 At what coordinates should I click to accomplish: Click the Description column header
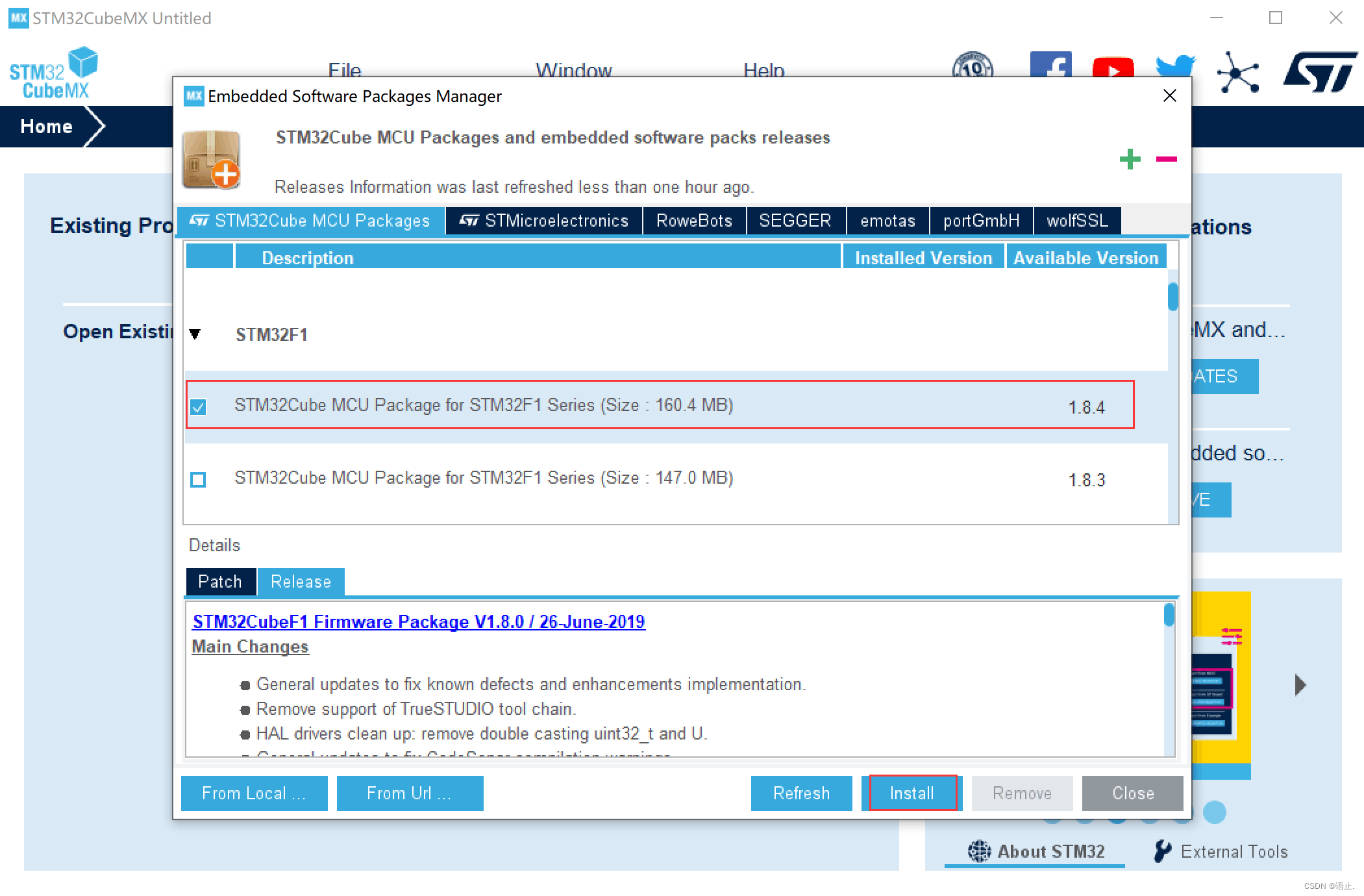pos(538,258)
